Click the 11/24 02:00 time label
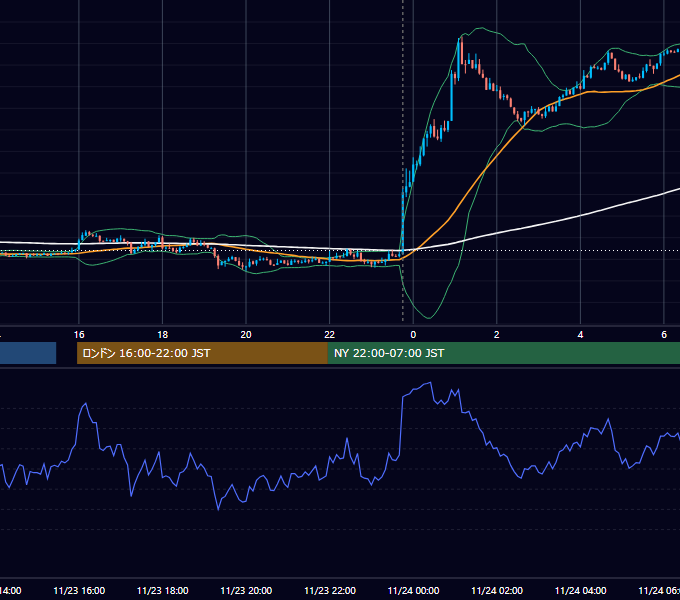 497,590
